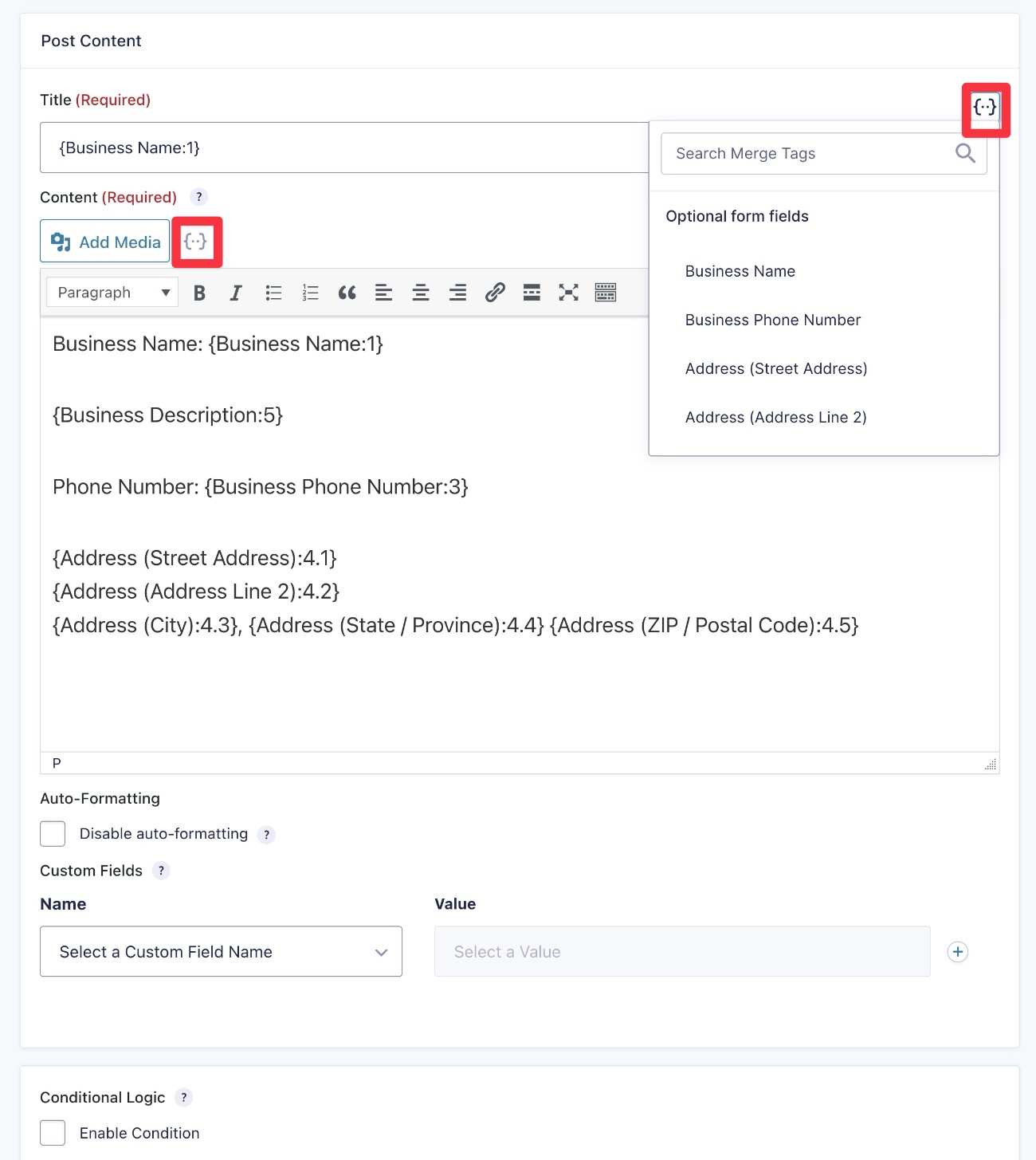
Task: Insert a numbered list
Action: point(310,293)
